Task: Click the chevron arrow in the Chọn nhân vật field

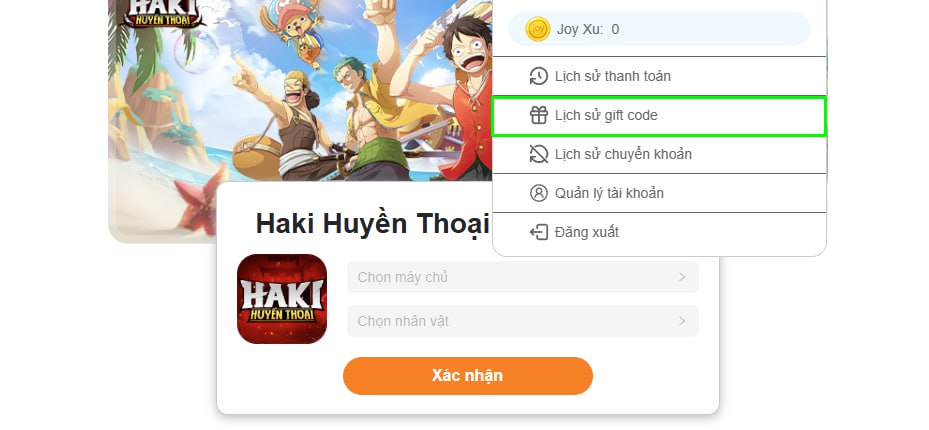Action: (x=682, y=321)
